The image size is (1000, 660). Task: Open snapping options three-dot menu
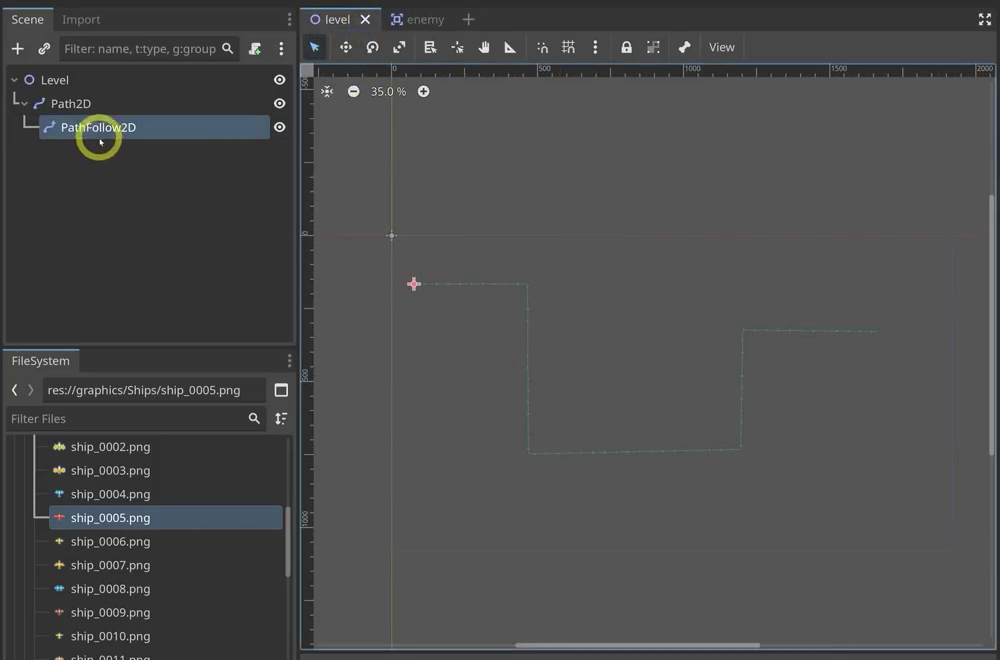pos(595,47)
